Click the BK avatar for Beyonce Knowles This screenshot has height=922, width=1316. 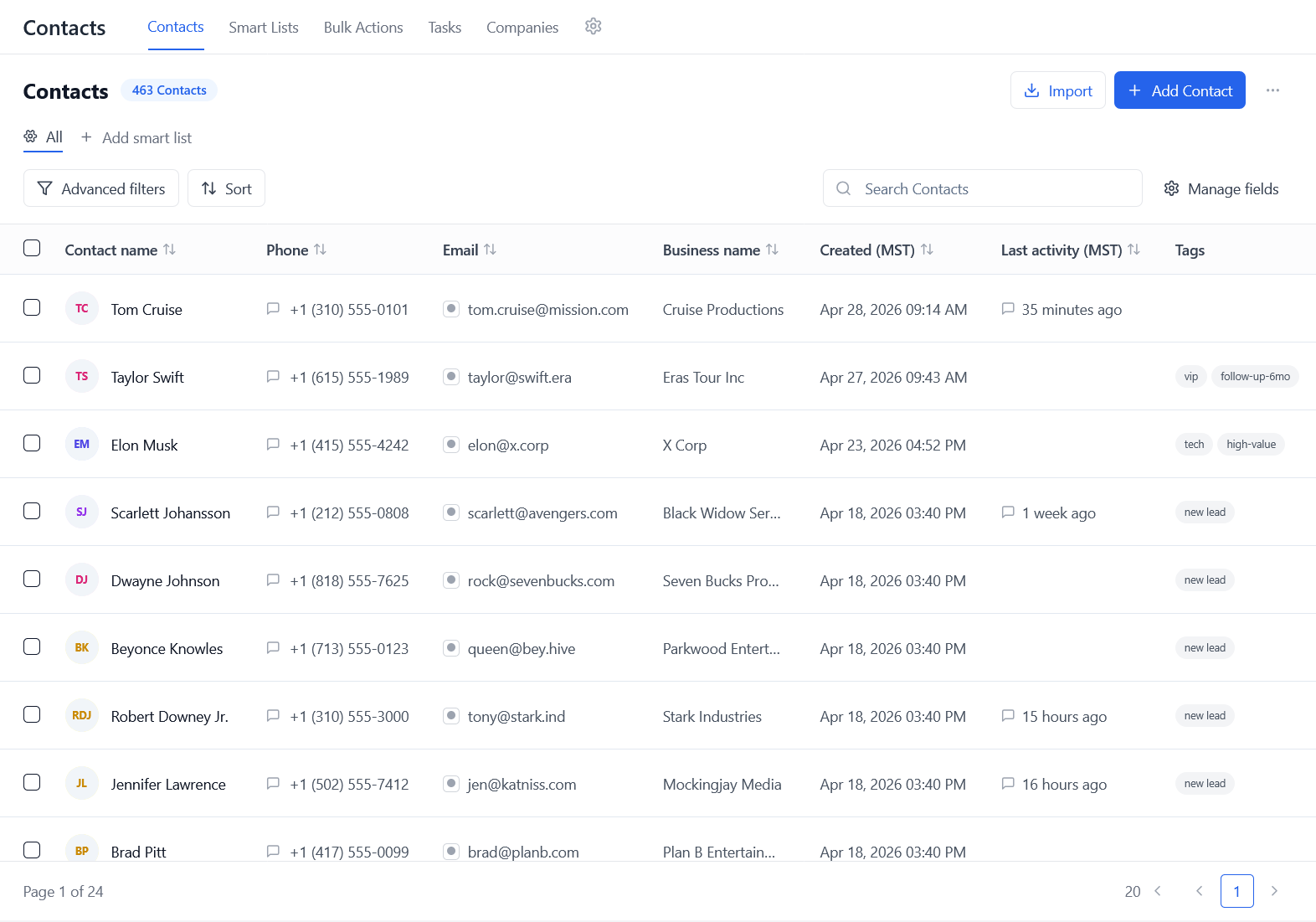82,647
